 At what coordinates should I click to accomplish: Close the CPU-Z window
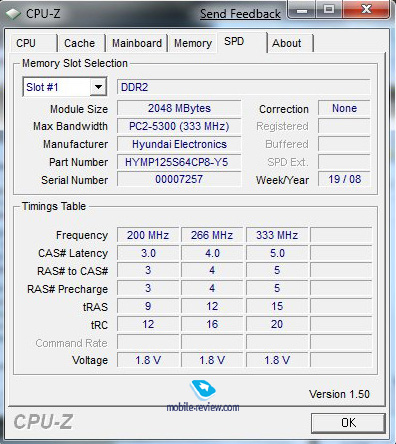tap(366, 10)
